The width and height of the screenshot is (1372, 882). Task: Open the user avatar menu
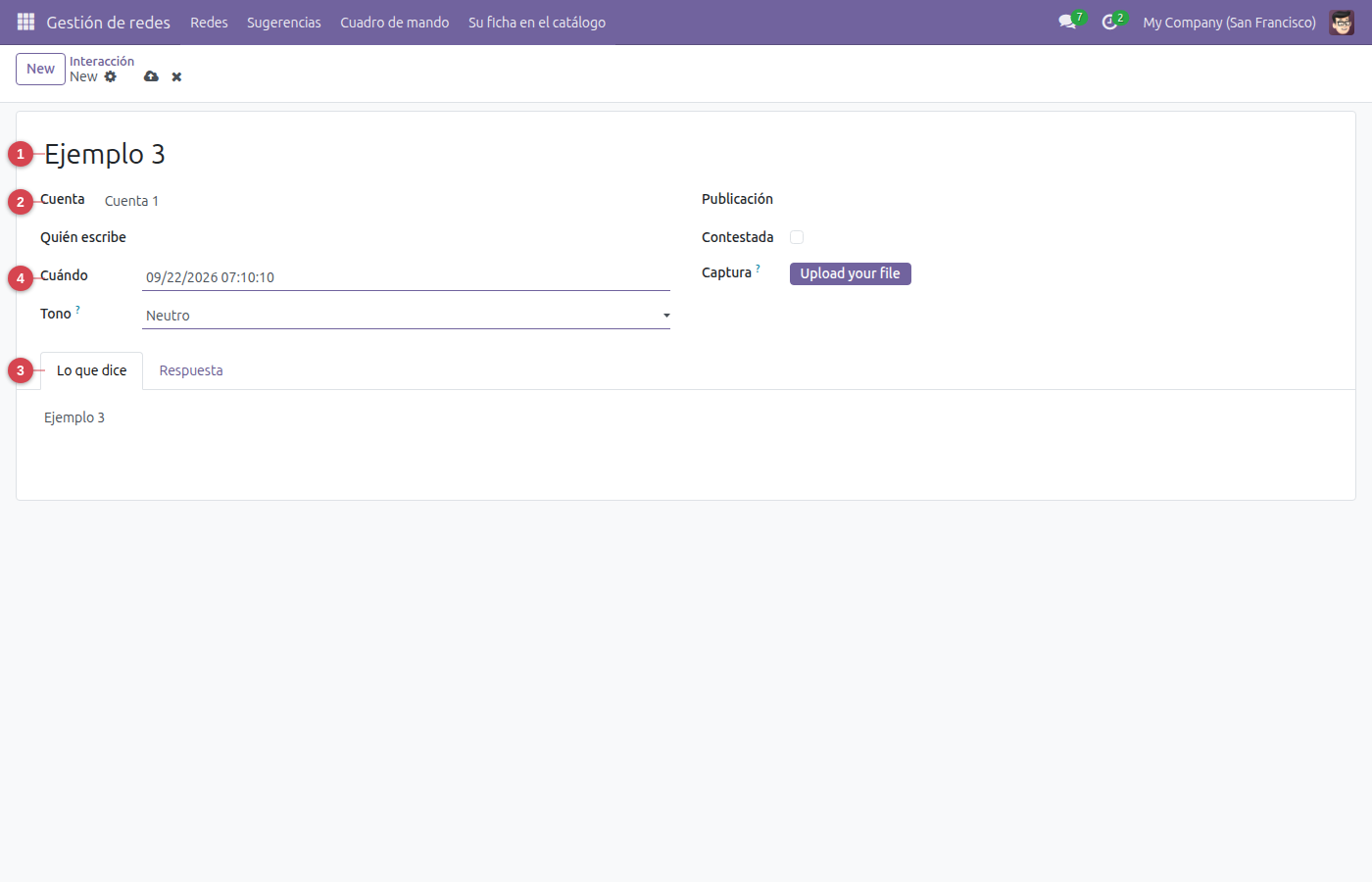1342,22
